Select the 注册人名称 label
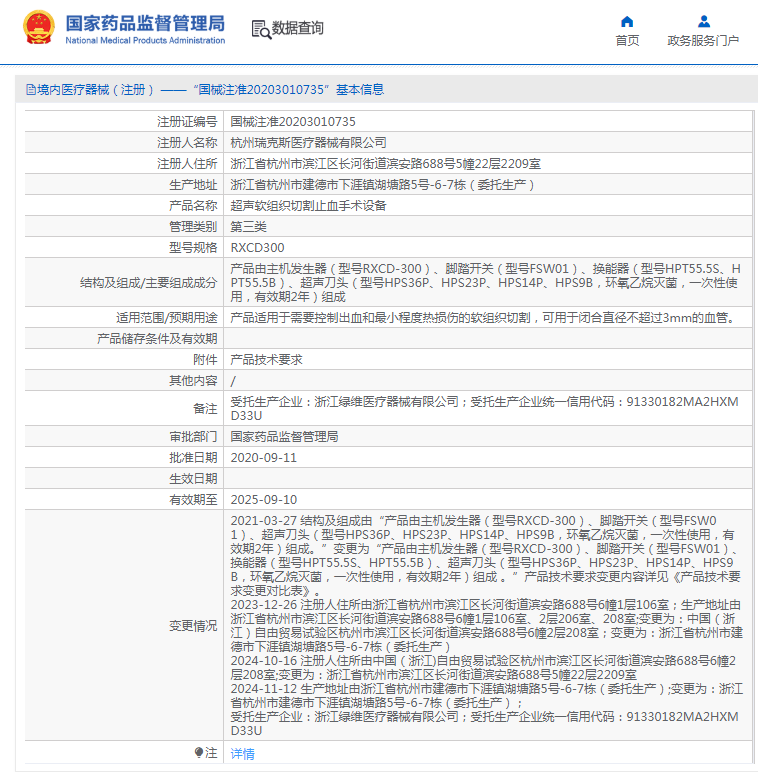758x772 pixels. (x=187, y=143)
